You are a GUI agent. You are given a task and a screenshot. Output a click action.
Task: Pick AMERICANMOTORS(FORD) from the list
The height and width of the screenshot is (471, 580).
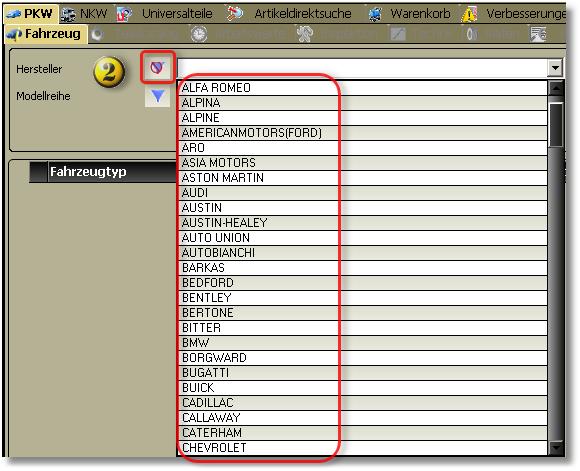click(362, 133)
